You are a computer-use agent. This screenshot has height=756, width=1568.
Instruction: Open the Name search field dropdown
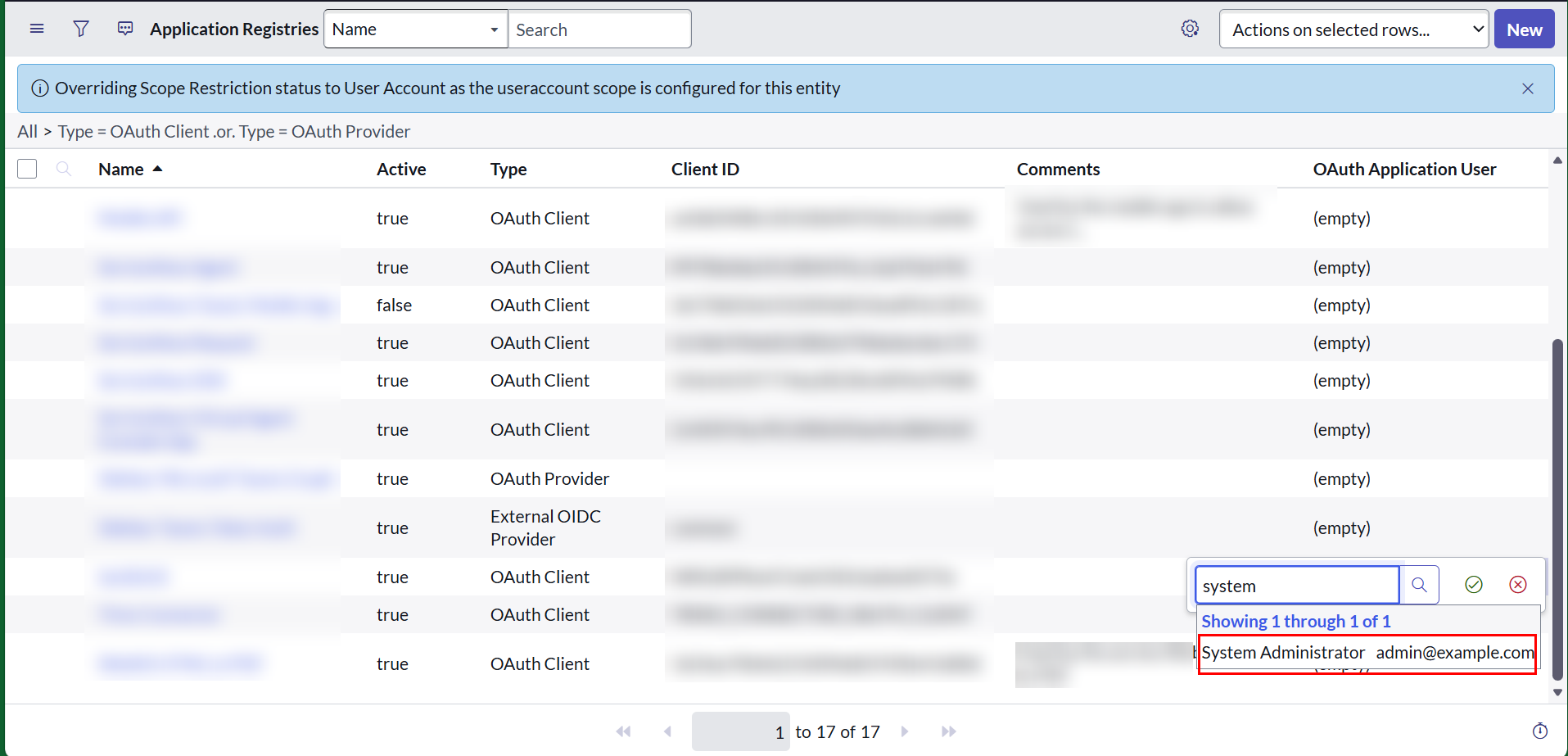point(416,29)
